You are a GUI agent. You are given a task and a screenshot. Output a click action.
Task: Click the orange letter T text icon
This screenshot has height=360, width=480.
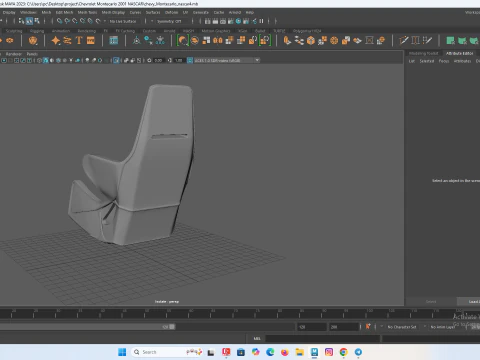(x=79, y=41)
